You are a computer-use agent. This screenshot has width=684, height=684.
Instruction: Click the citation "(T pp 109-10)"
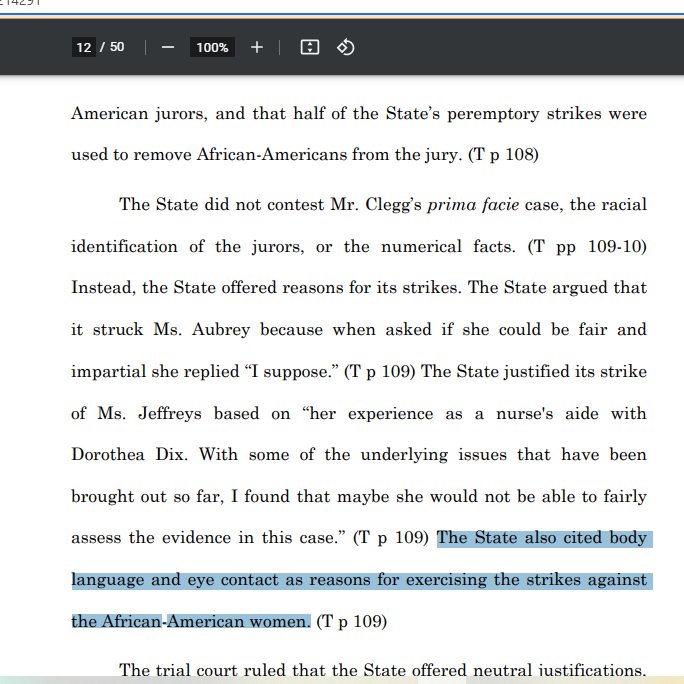[587, 247]
